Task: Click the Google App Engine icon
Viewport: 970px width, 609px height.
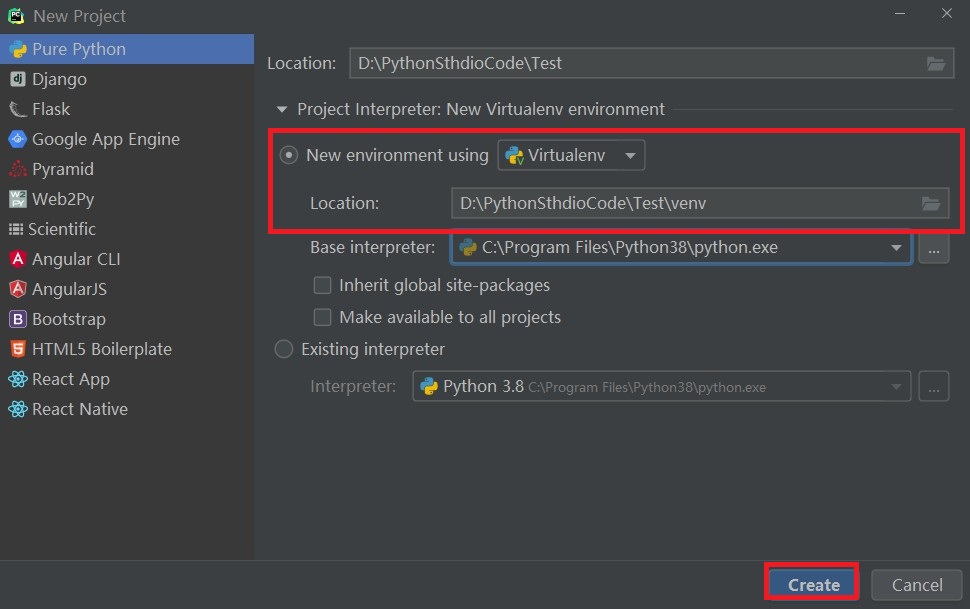Action: point(17,139)
